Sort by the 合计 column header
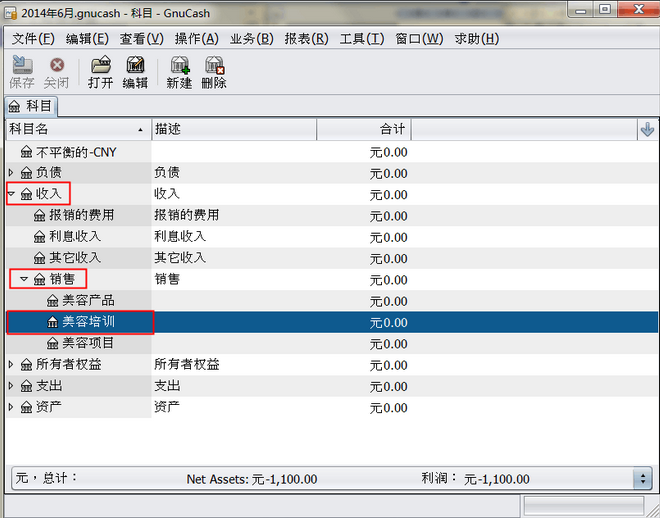The height and width of the screenshot is (518, 660). click(x=364, y=129)
